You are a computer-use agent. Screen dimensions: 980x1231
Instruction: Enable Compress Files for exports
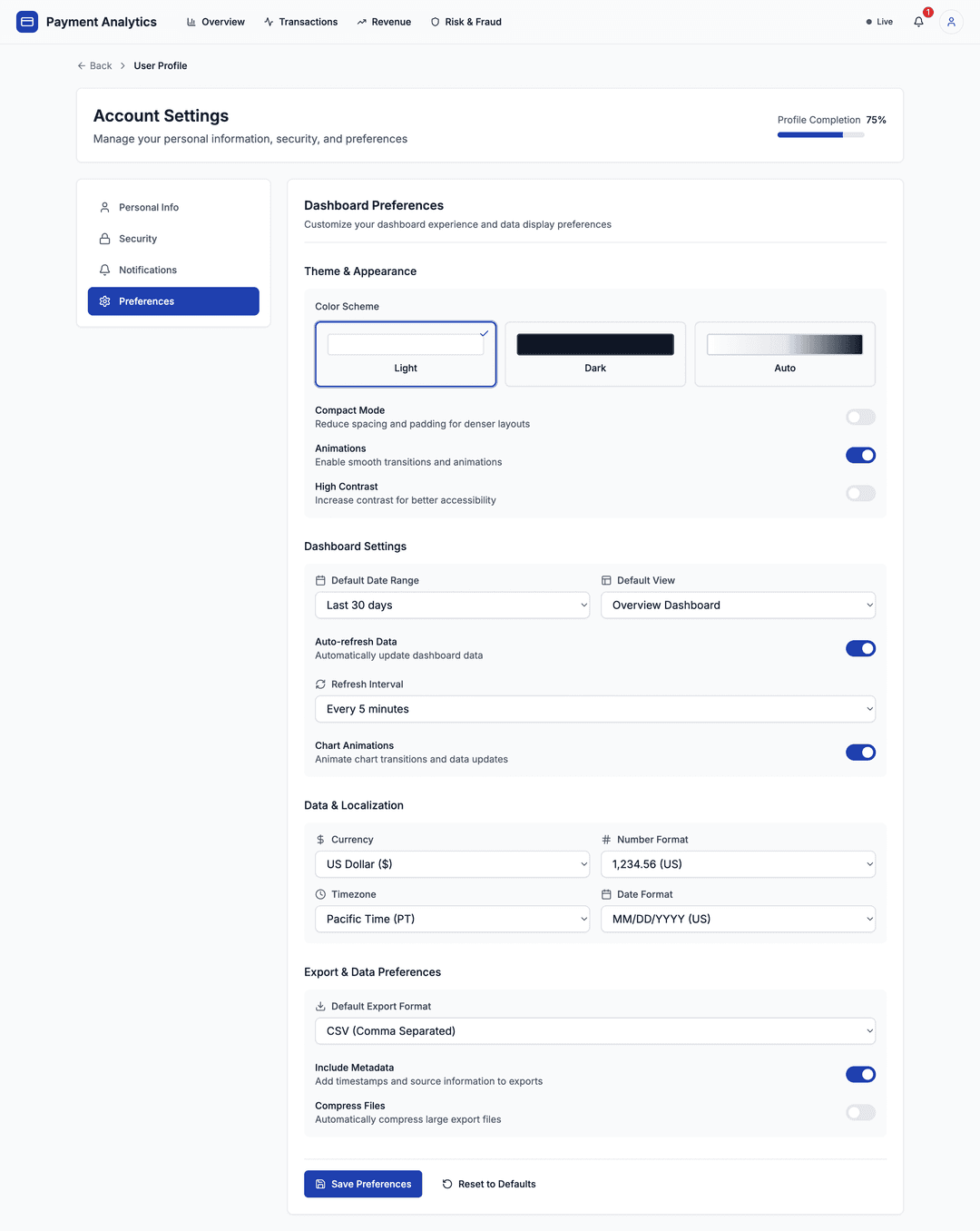860,1112
